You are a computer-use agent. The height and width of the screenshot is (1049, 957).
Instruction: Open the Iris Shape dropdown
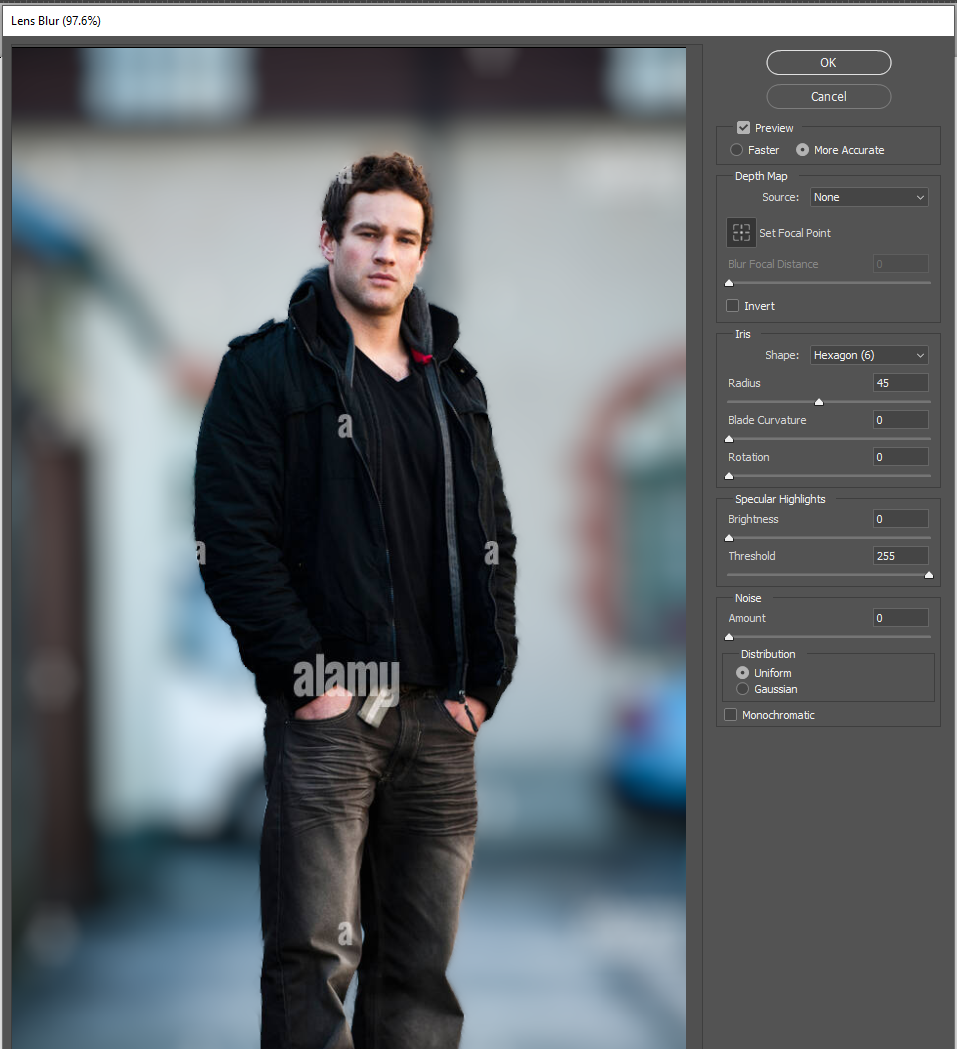click(868, 355)
